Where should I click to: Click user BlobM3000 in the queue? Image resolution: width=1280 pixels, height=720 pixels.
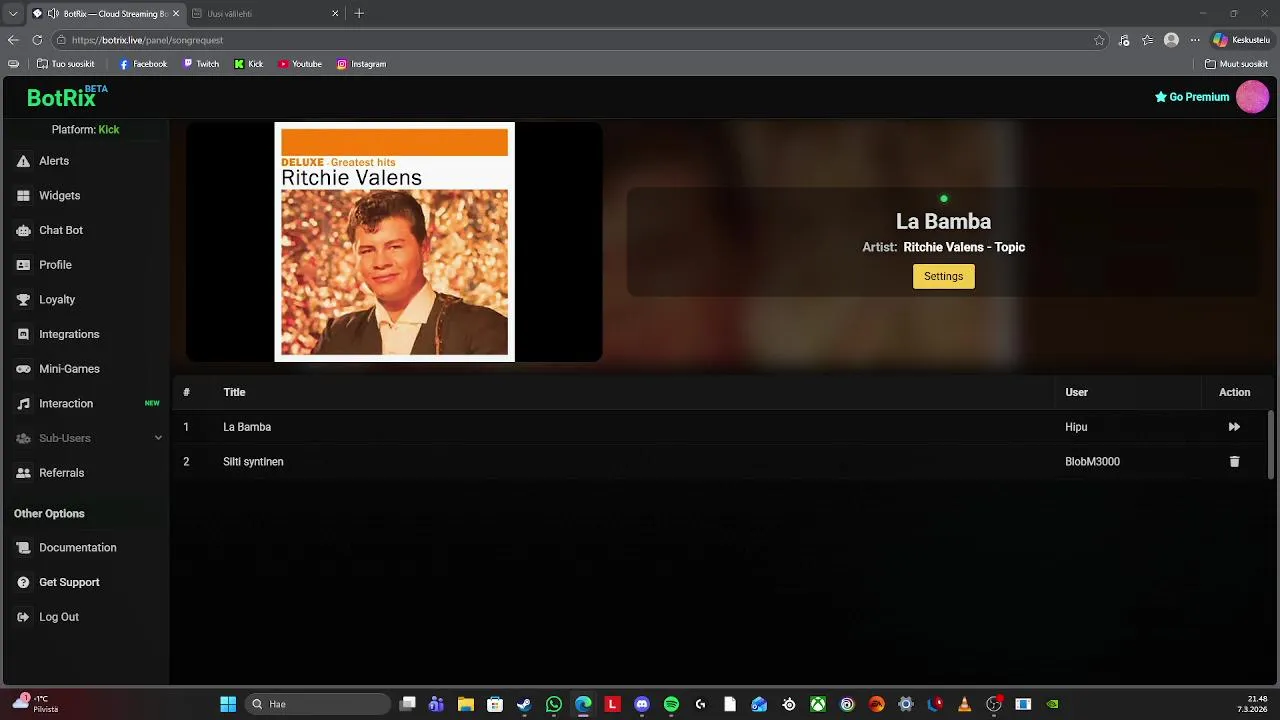tap(1092, 462)
